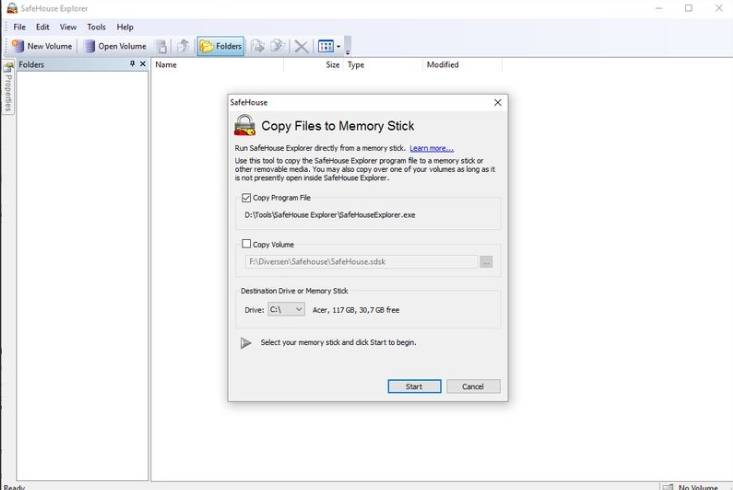Open the Help menu
Viewport: 733px width, 490px height.
(125, 27)
